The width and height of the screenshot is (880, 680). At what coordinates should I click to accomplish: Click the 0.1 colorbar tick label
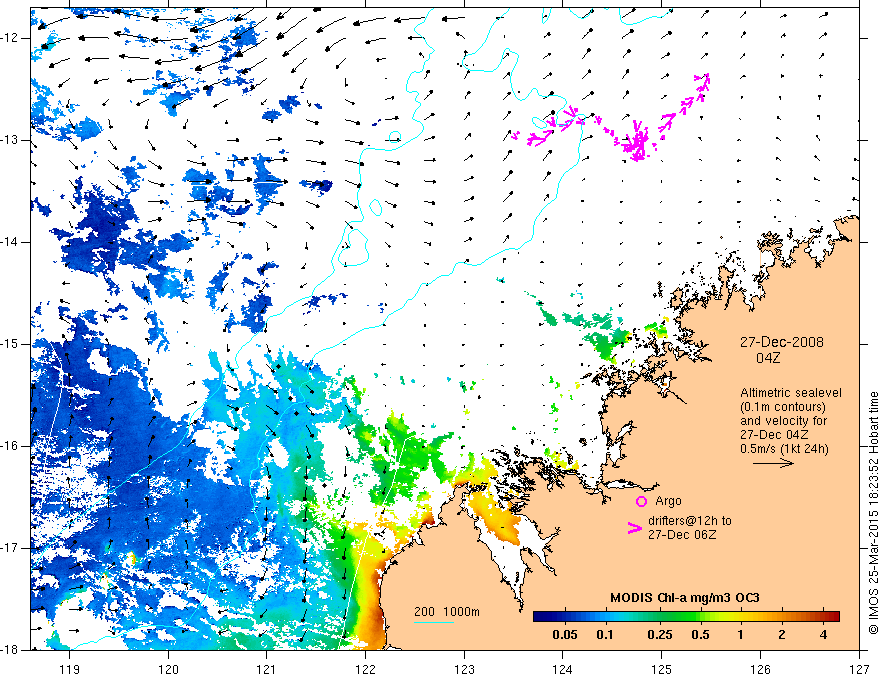[x=604, y=635]
